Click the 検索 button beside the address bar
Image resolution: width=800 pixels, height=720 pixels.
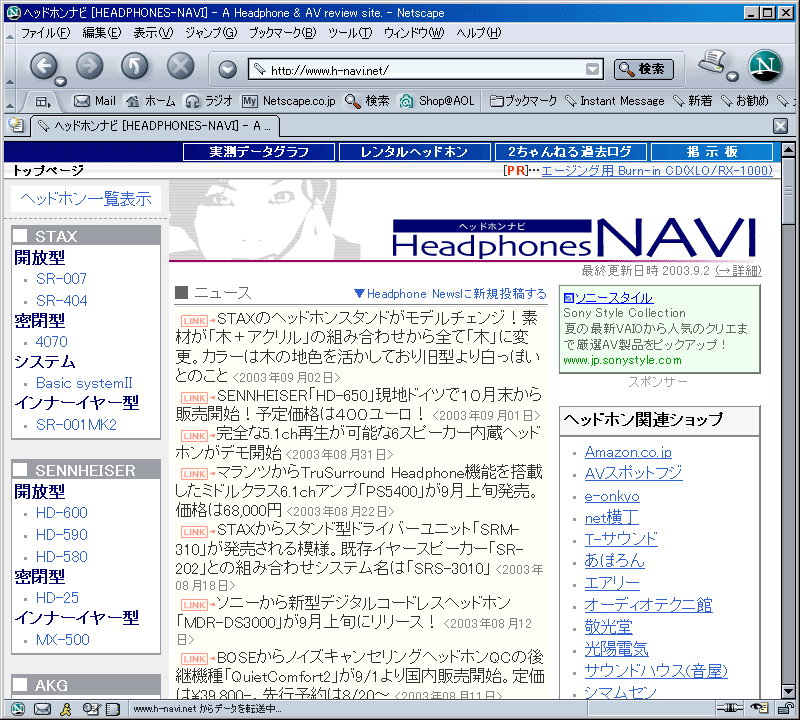644,69
